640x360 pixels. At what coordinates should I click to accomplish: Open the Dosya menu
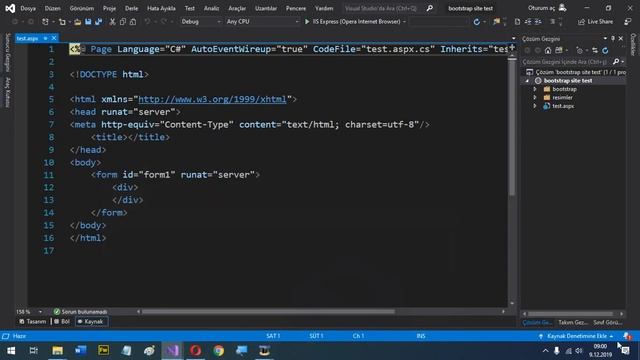pos(28,8)
